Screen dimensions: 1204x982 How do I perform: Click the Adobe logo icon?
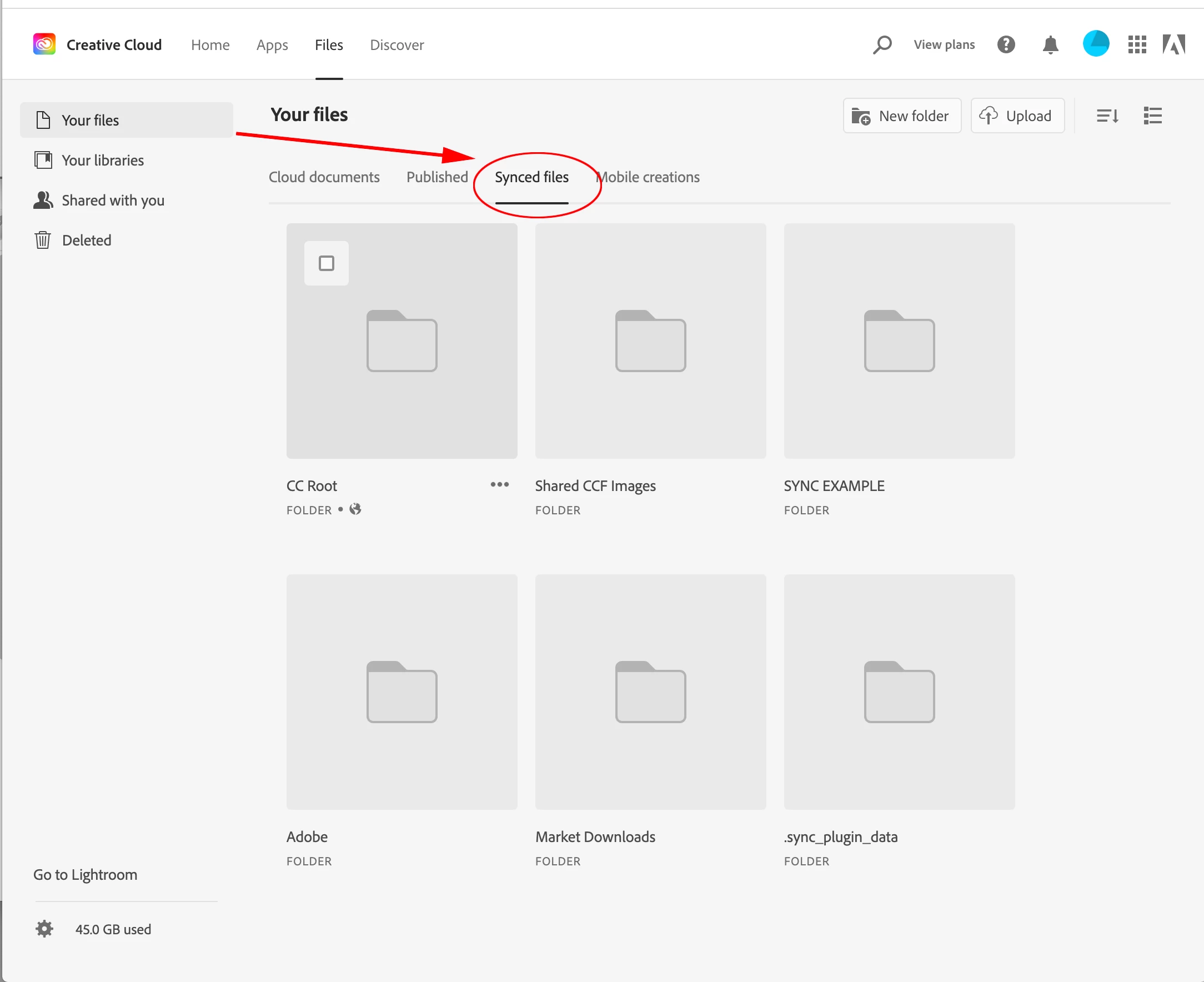point(1173,44)
